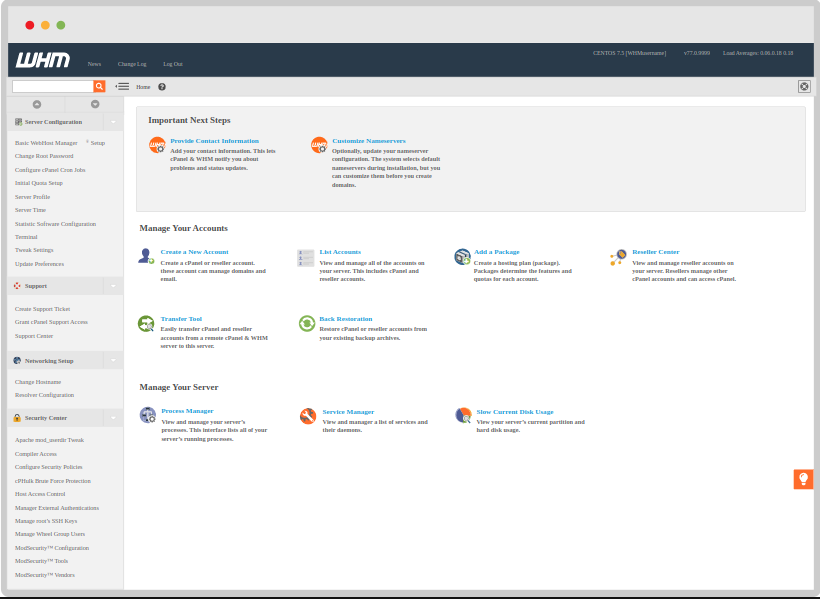Screen dimensions: 820x599
Task: Open Tweak Settings
Action: pyautogui.click(x=34, y=250)
